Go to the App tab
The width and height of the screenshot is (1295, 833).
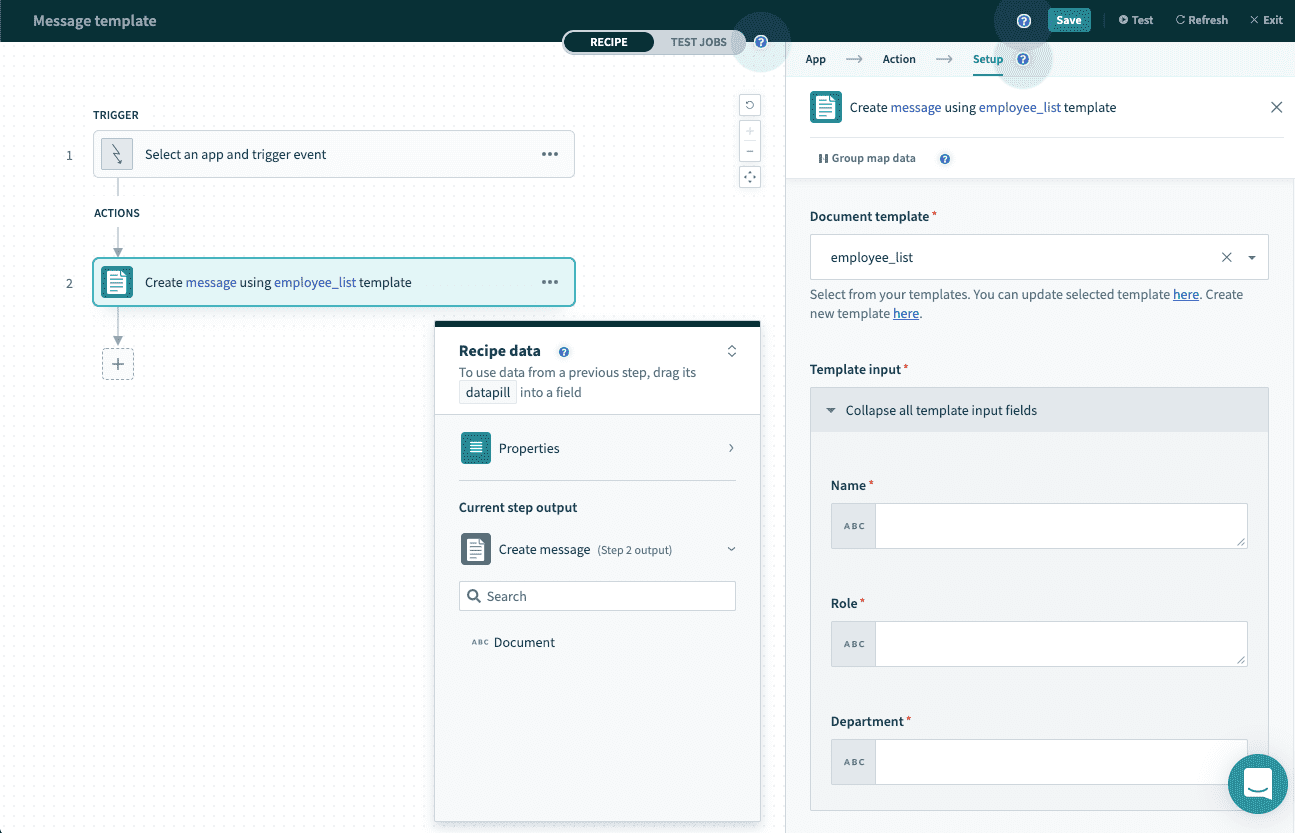click(x=816, y=59)
